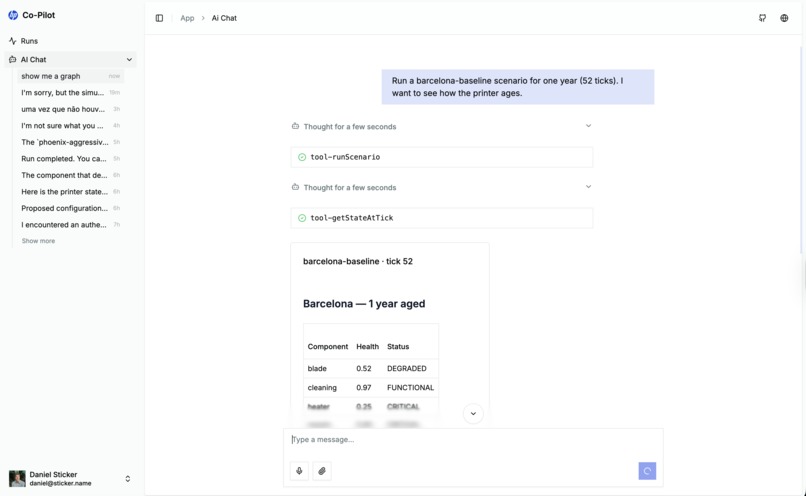Open chat 'Proposed configuration...'
This screenshot has height=496, width=806.
pos(71,208)
